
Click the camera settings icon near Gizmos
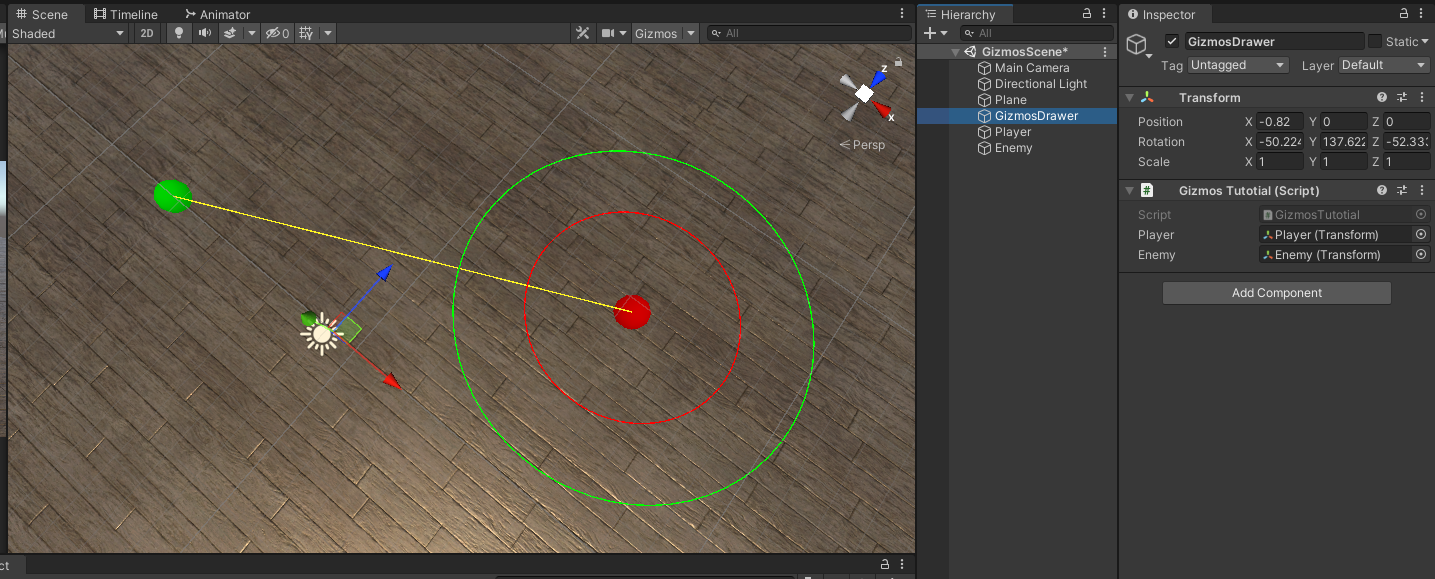[608, 33]
